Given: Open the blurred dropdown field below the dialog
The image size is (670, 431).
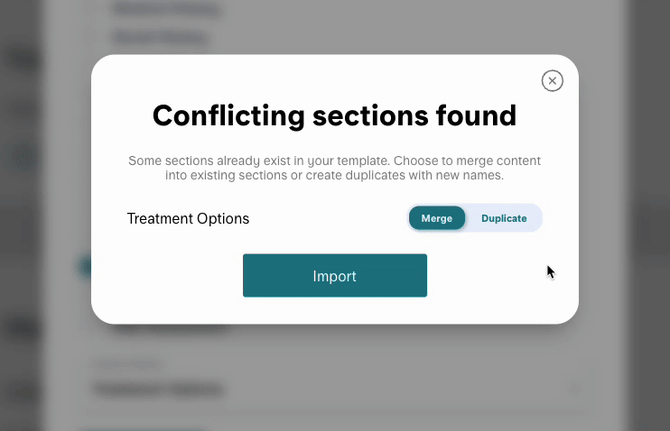Looking at the screenshot, I should pos(330,389).
